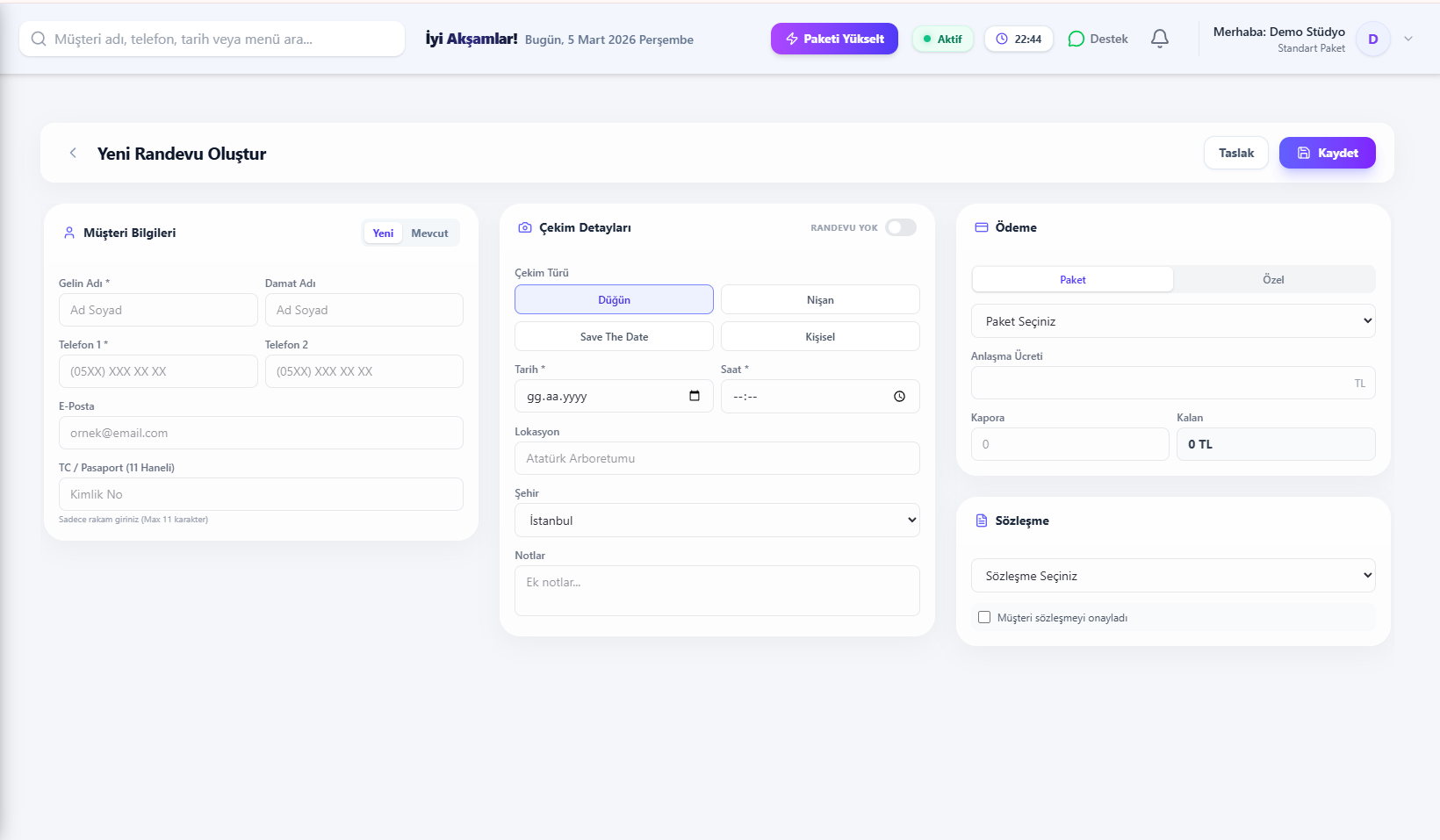The height and width of the screenshot is (840, 1440).
Task: Click the search magnifier icon
Action: tap(39, 39)
